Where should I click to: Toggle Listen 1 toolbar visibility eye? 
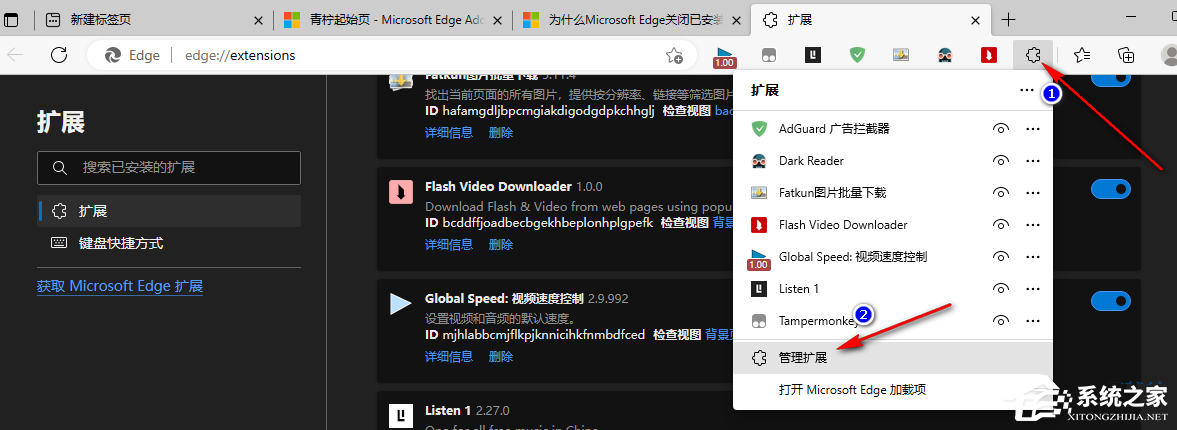(1000, 289)
